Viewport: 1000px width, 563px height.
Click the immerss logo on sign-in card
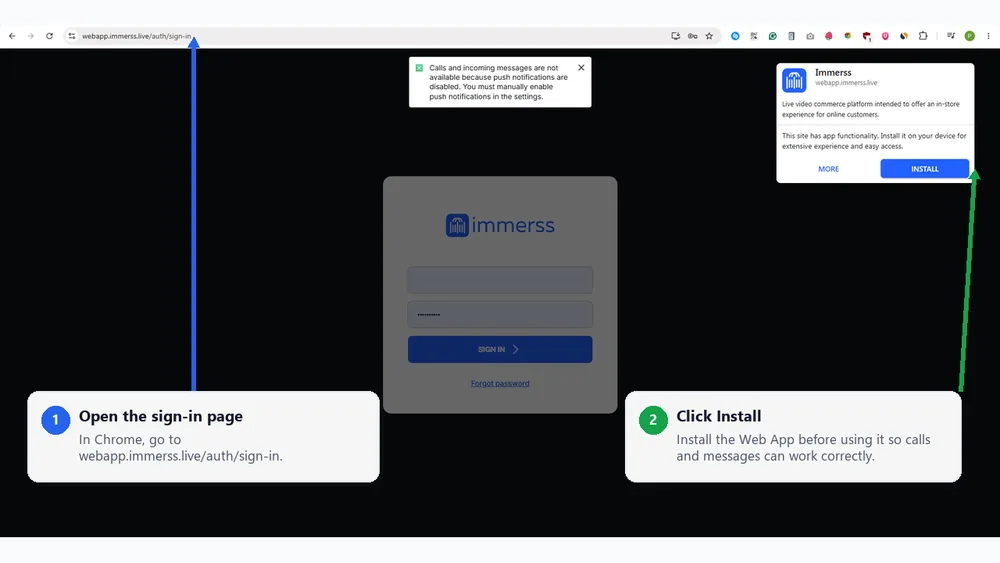pyautogui.click(x=500, y=225)
